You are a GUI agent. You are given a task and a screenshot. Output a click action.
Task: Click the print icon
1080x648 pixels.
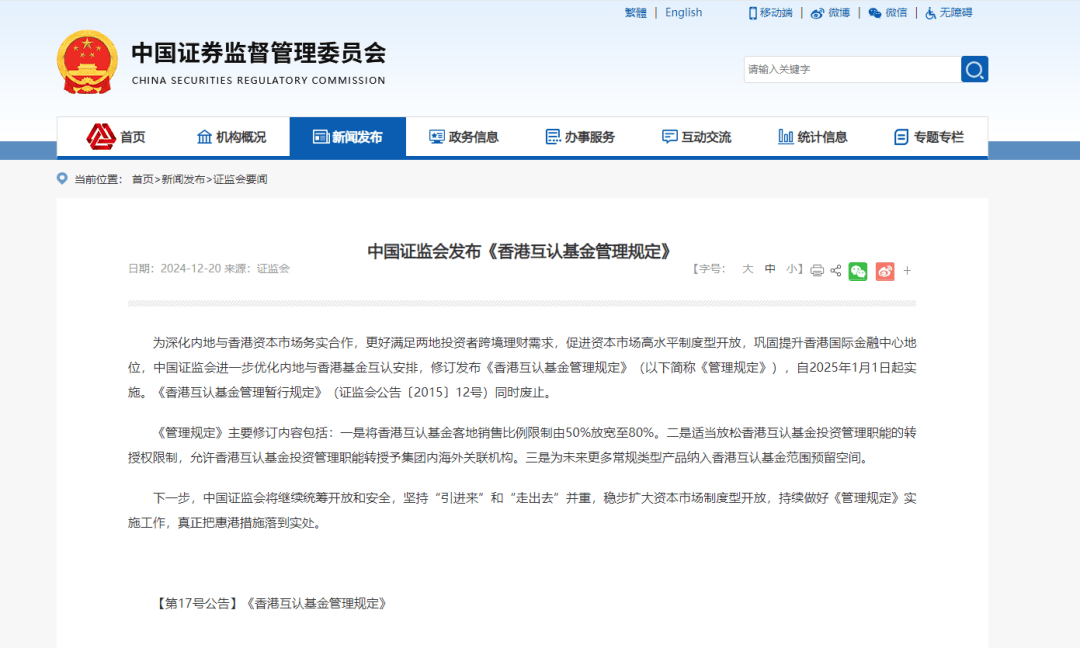pos(817,271)
